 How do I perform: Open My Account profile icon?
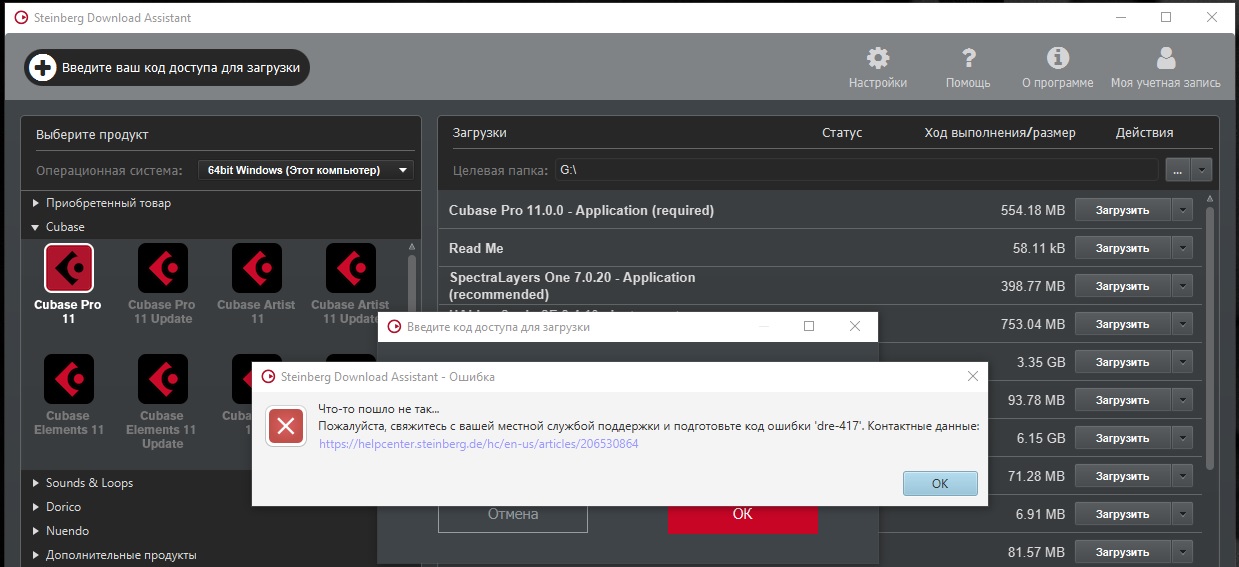click(x=1165, y=58)
